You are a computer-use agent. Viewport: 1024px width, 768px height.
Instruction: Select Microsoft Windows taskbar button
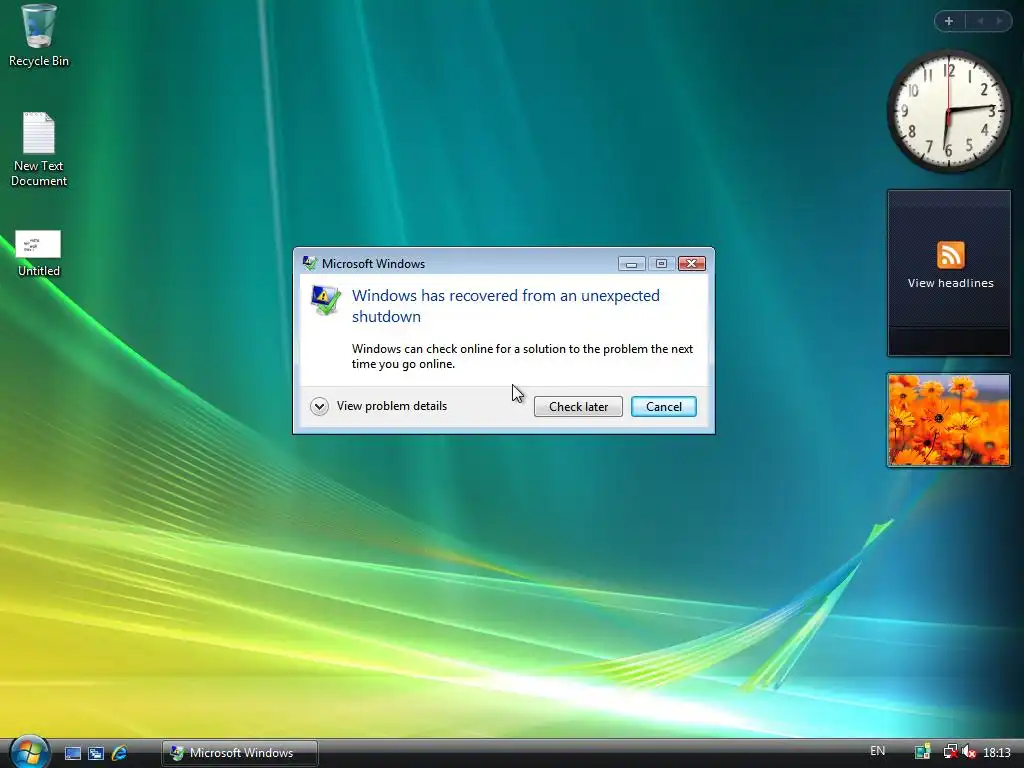pos(240,753)
